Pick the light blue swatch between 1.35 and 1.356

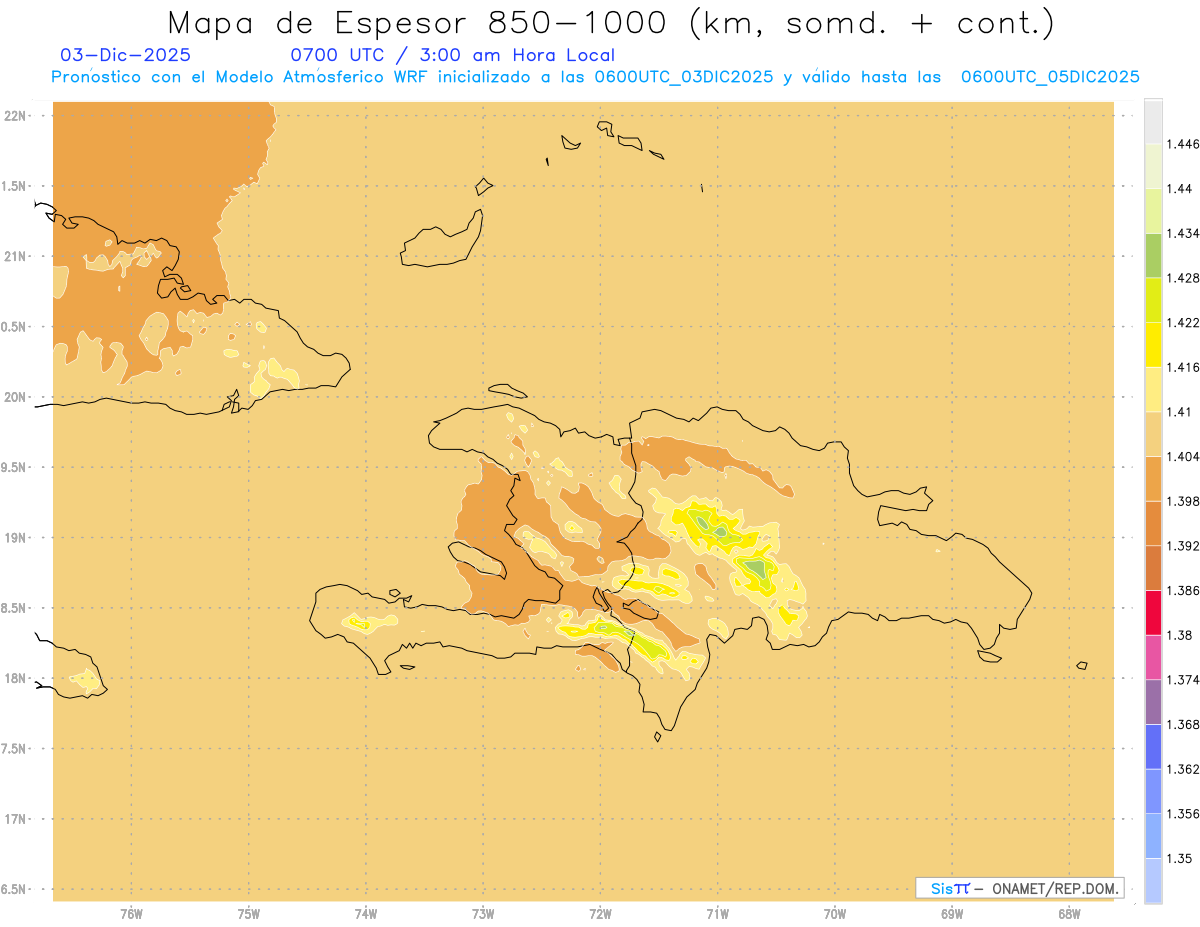(x=1153, y=836)
